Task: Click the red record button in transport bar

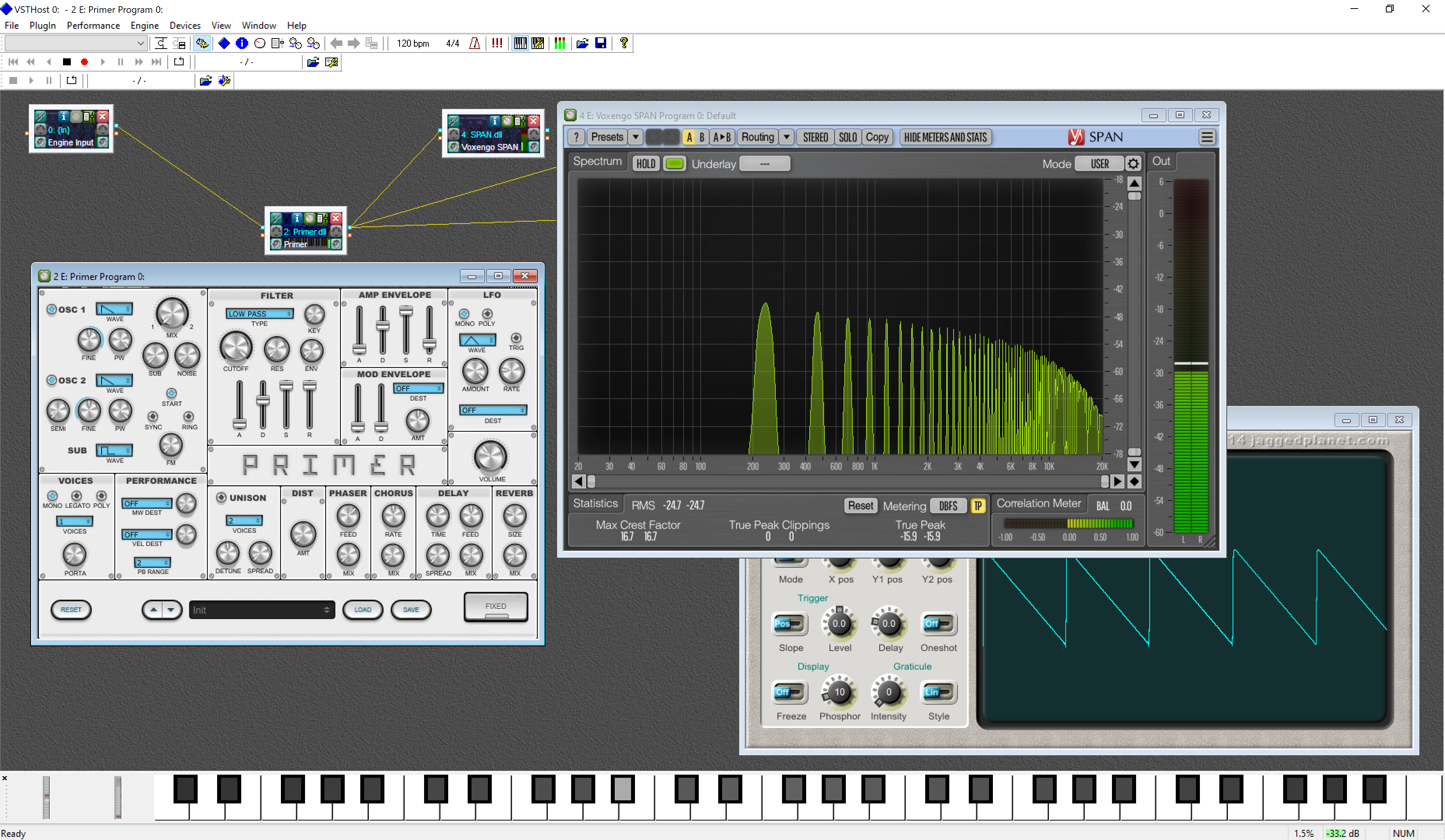Action: tap(84, 62)
